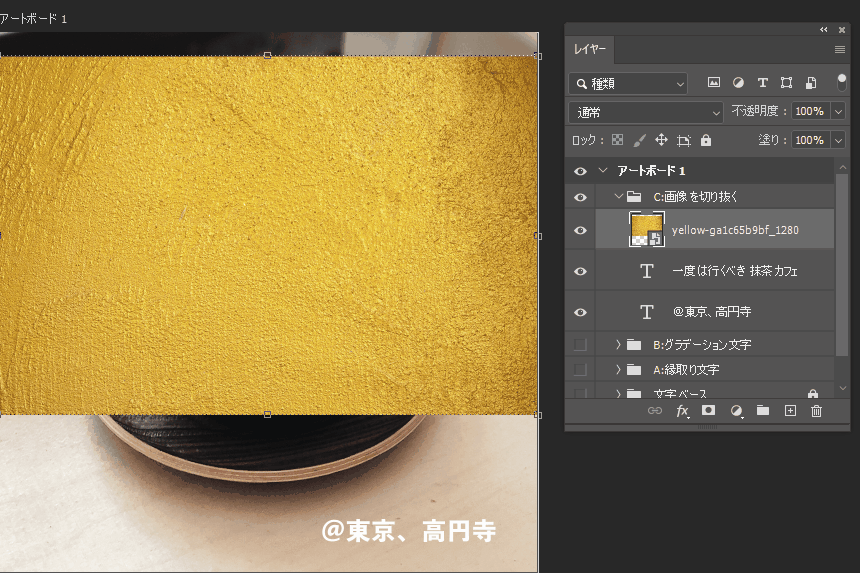Viewport: 860px width, 573px height.
Task: Click layers list scroll up arrow
Action: 842,167
